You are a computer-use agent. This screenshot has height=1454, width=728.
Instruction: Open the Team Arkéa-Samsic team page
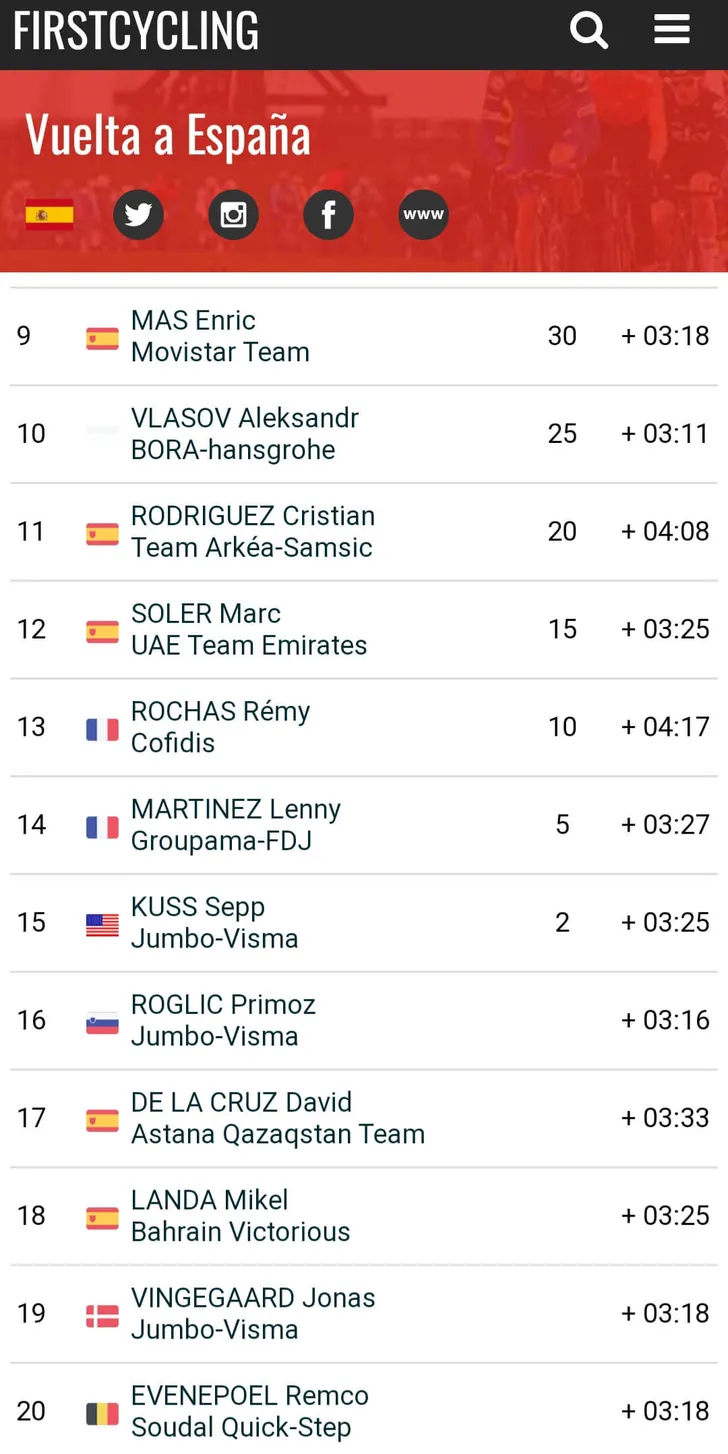[252, 548]
